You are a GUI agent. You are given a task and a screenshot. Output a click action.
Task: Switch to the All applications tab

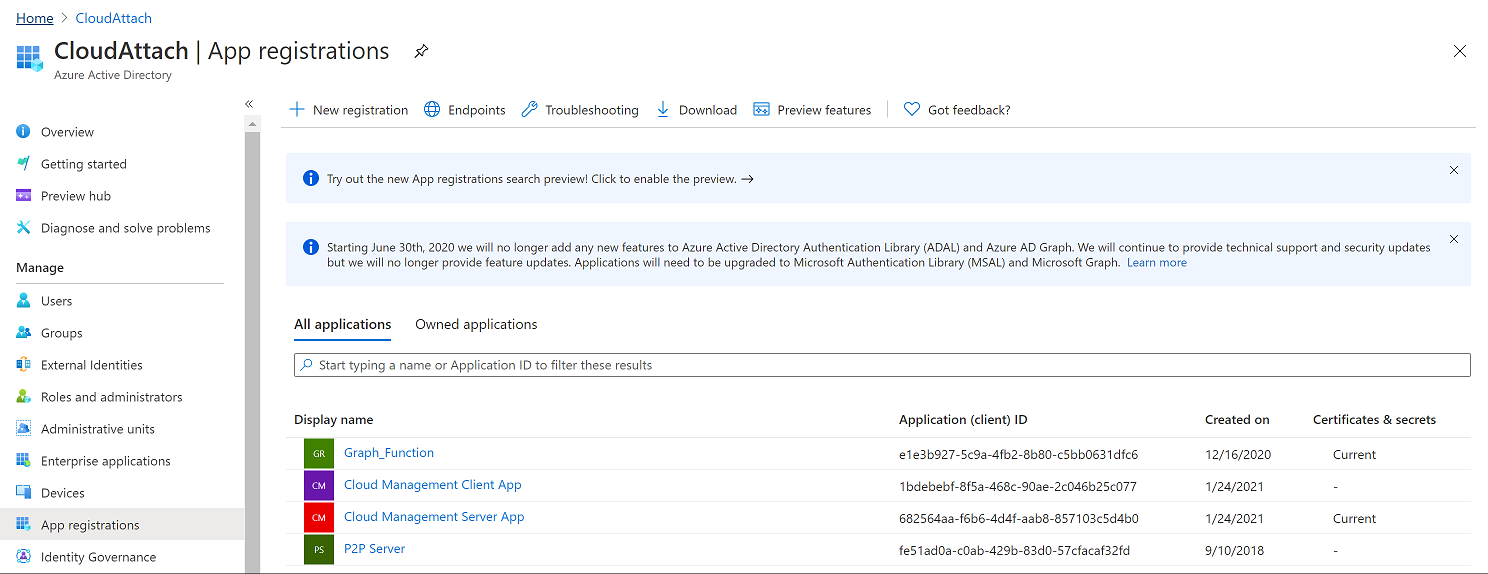pyautogui.click(x=343, y=325)
